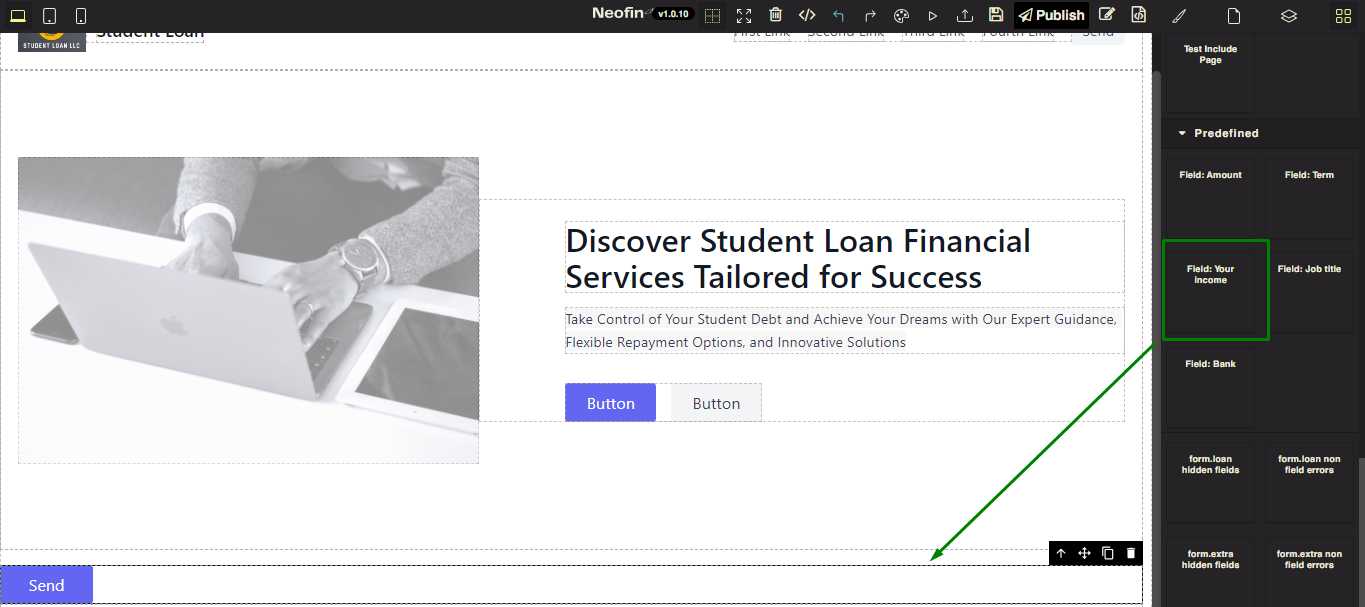The image size is (1365, 607).
Task: Select the Discover Student Loan heading
Action: pyautogui.click(x=844, y=258)
